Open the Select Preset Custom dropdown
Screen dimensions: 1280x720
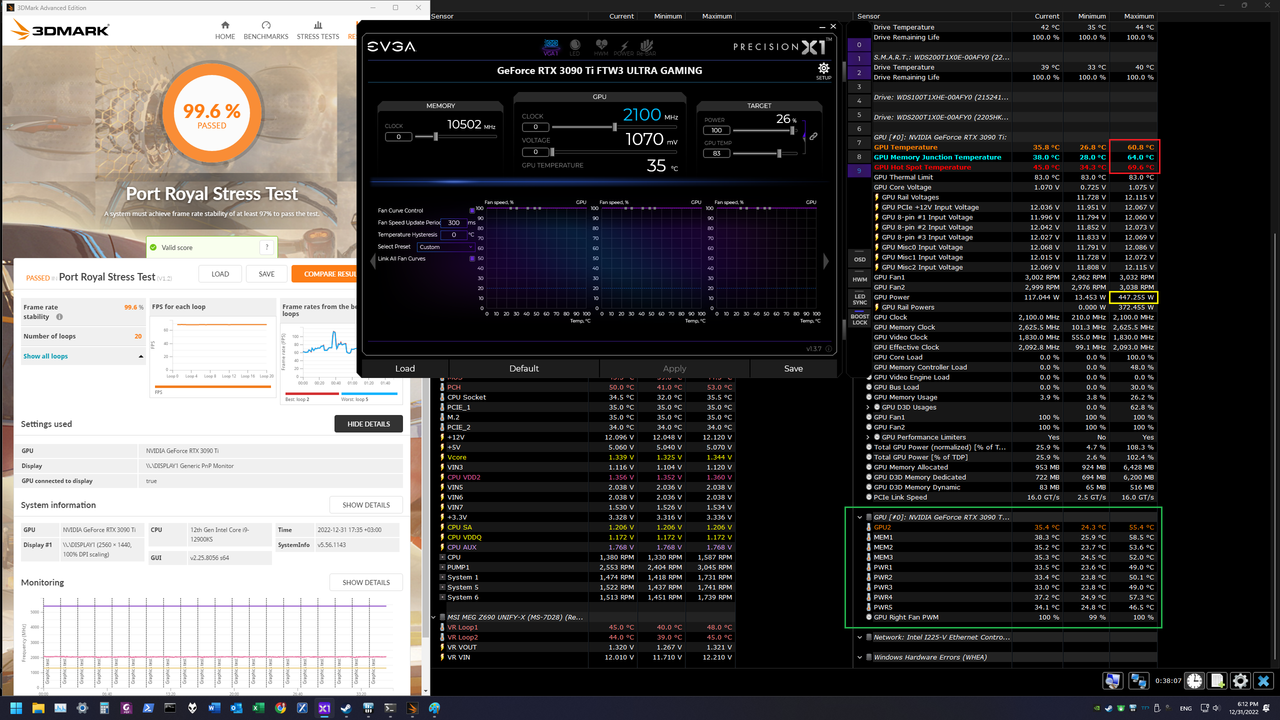446,247
